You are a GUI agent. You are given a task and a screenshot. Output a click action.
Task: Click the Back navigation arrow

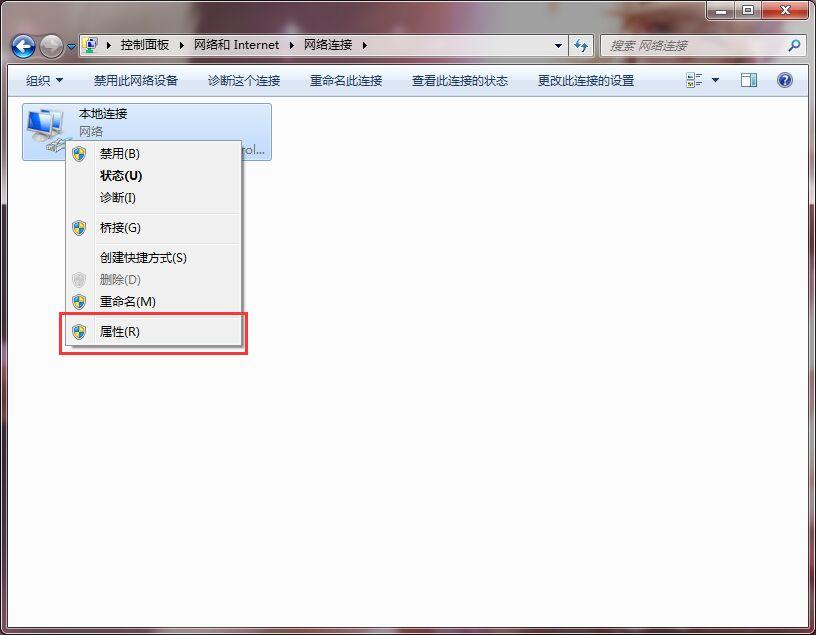point(23,47)
